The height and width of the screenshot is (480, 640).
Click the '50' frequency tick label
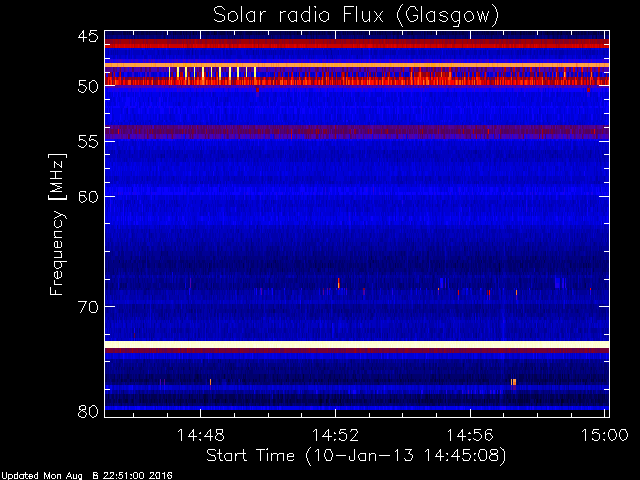click(x=88, y=87)
